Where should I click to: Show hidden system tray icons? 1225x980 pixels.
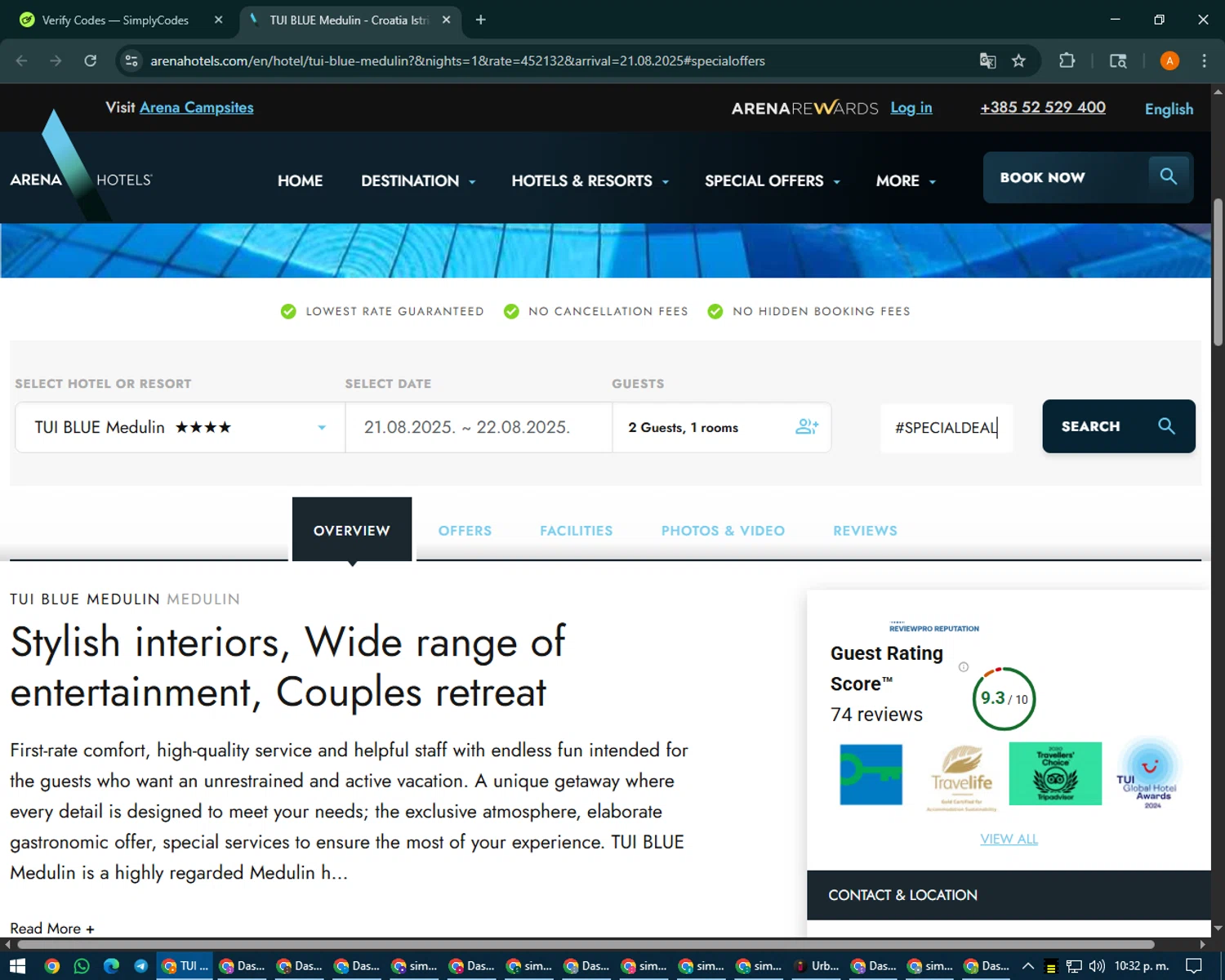pos(1028,966)
